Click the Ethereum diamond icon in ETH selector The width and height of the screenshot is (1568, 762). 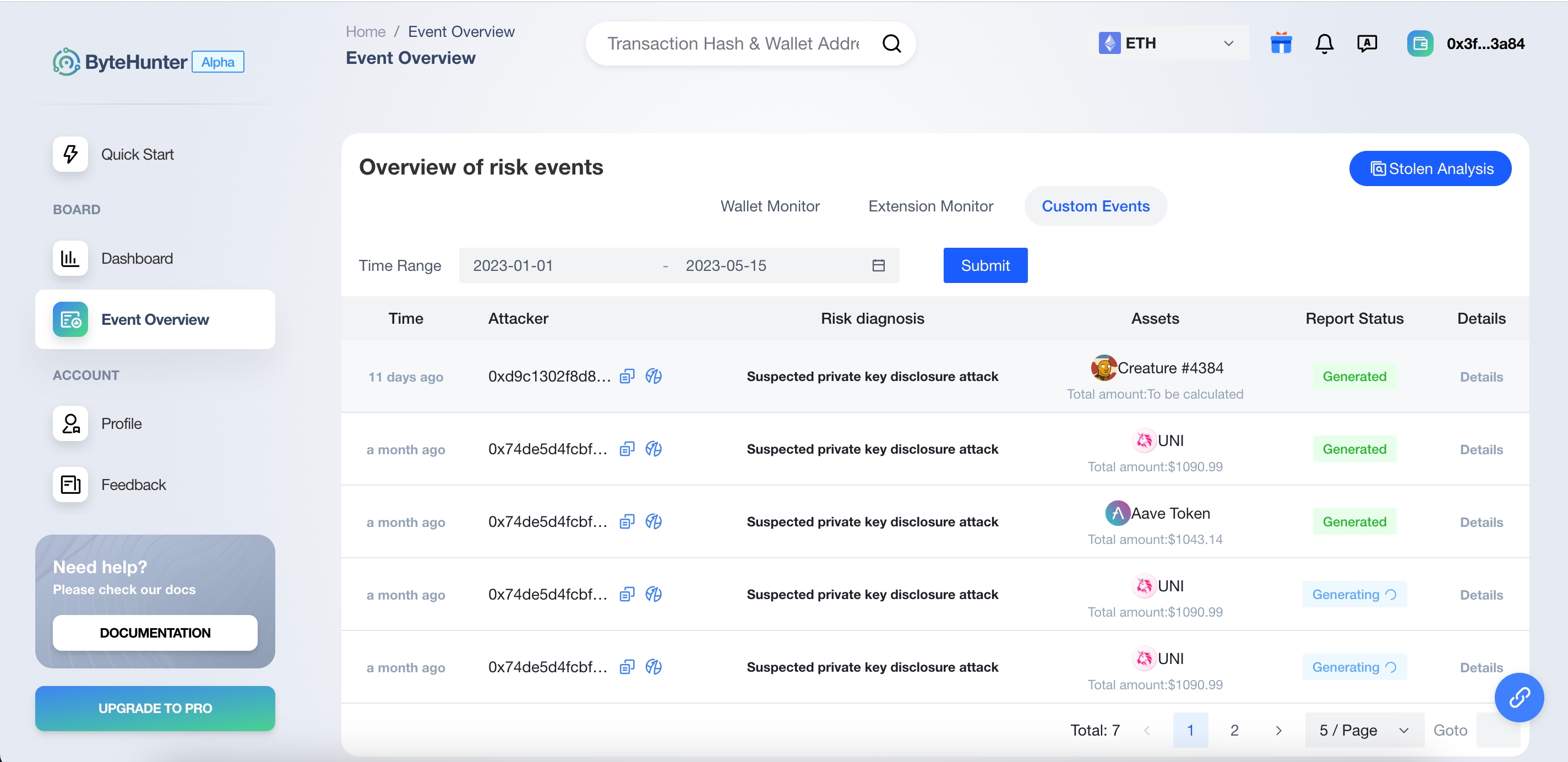tap(1109, 43)
